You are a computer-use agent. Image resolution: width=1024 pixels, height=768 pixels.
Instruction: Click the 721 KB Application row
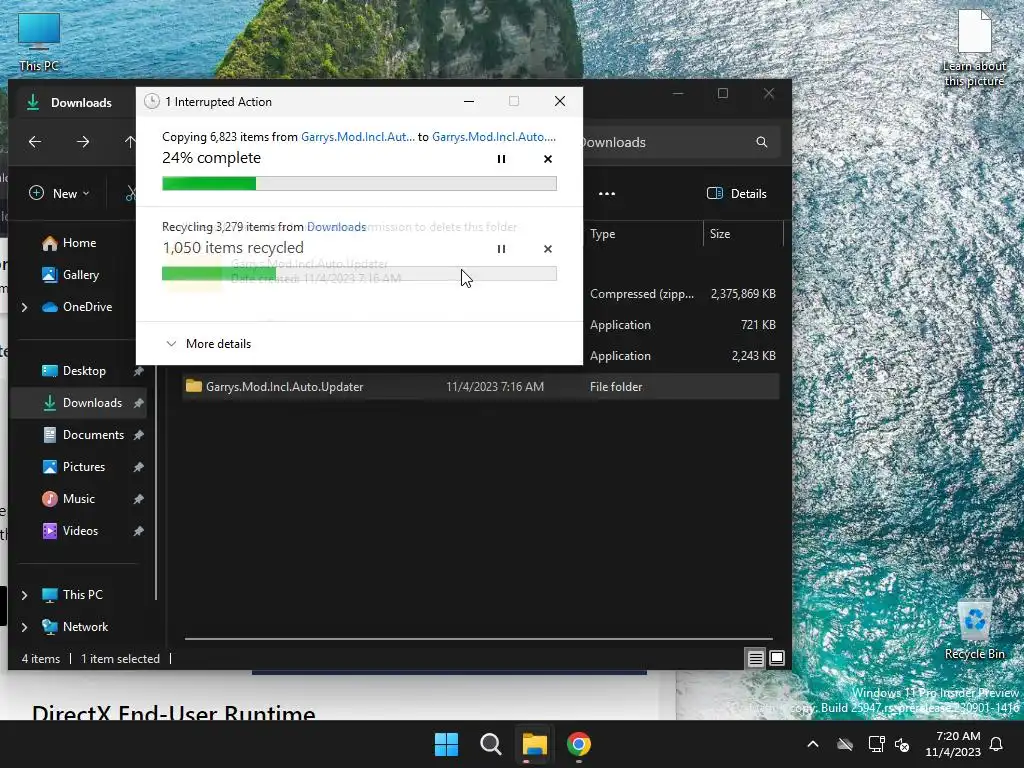click(x=682, y=325)
